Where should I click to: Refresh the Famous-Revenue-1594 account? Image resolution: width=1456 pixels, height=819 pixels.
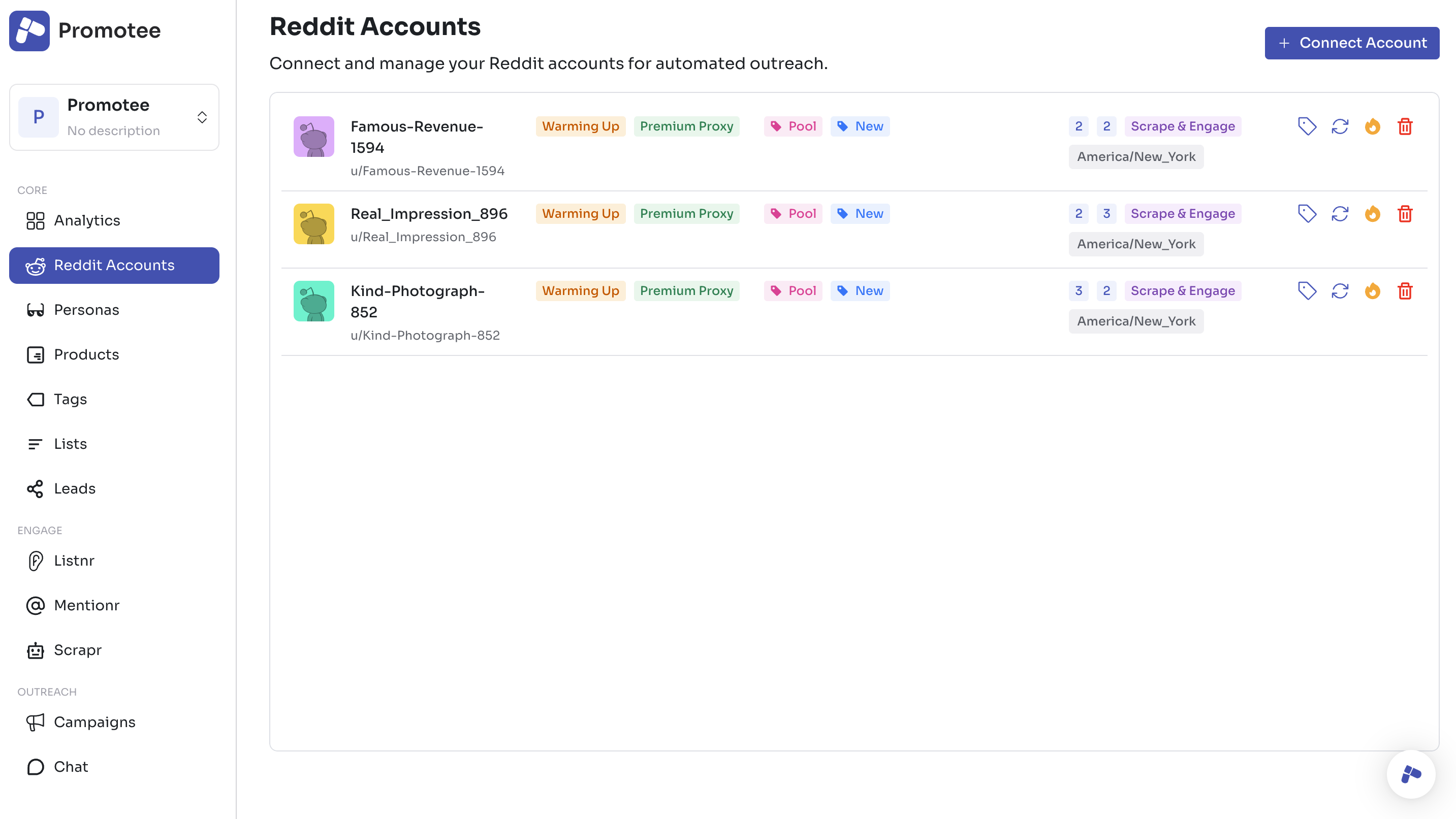[1340, 126]
